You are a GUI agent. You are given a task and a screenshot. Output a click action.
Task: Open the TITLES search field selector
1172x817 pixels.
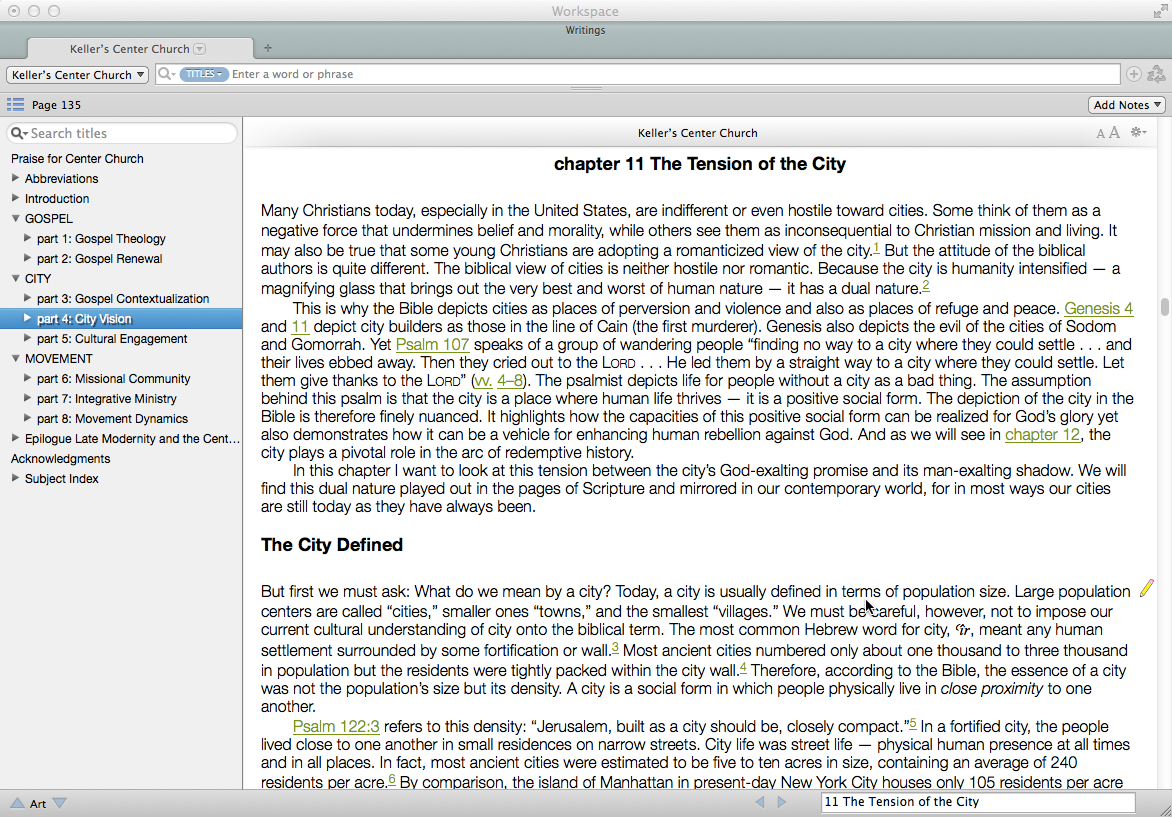[x=203, y=74]
